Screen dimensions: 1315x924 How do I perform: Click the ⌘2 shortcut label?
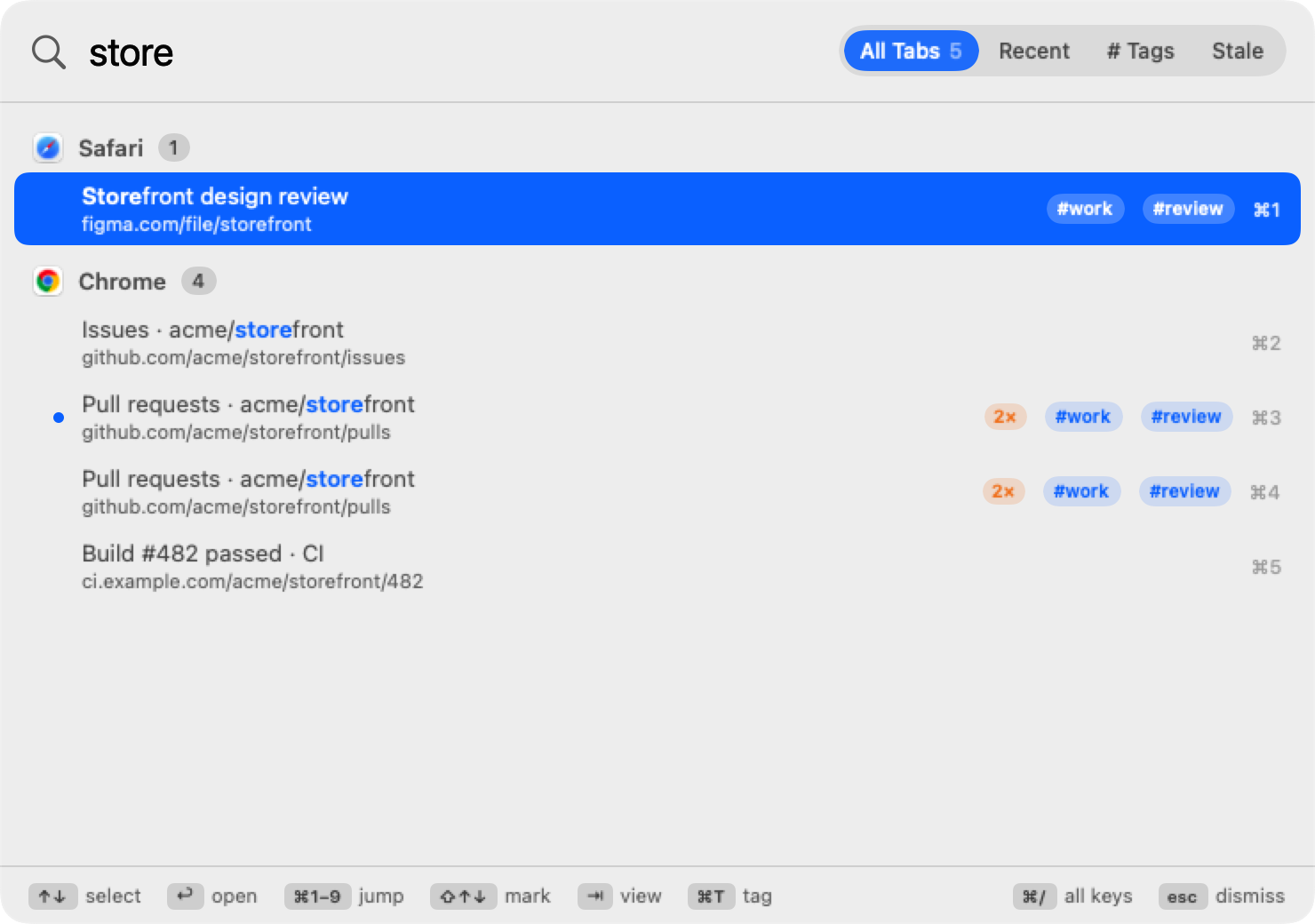pos(1266,343)
